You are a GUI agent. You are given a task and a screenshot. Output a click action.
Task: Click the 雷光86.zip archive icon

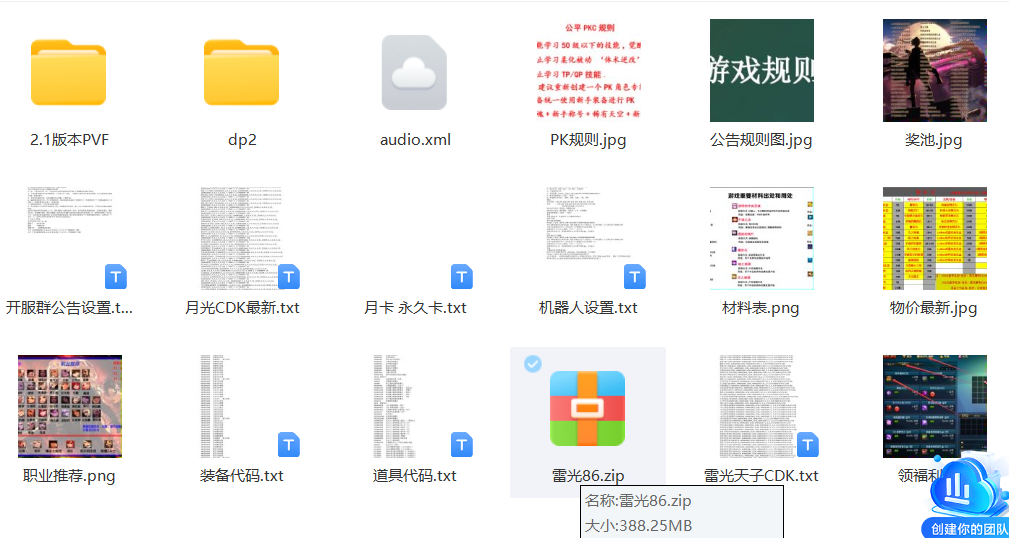click(x=587, y=409)
